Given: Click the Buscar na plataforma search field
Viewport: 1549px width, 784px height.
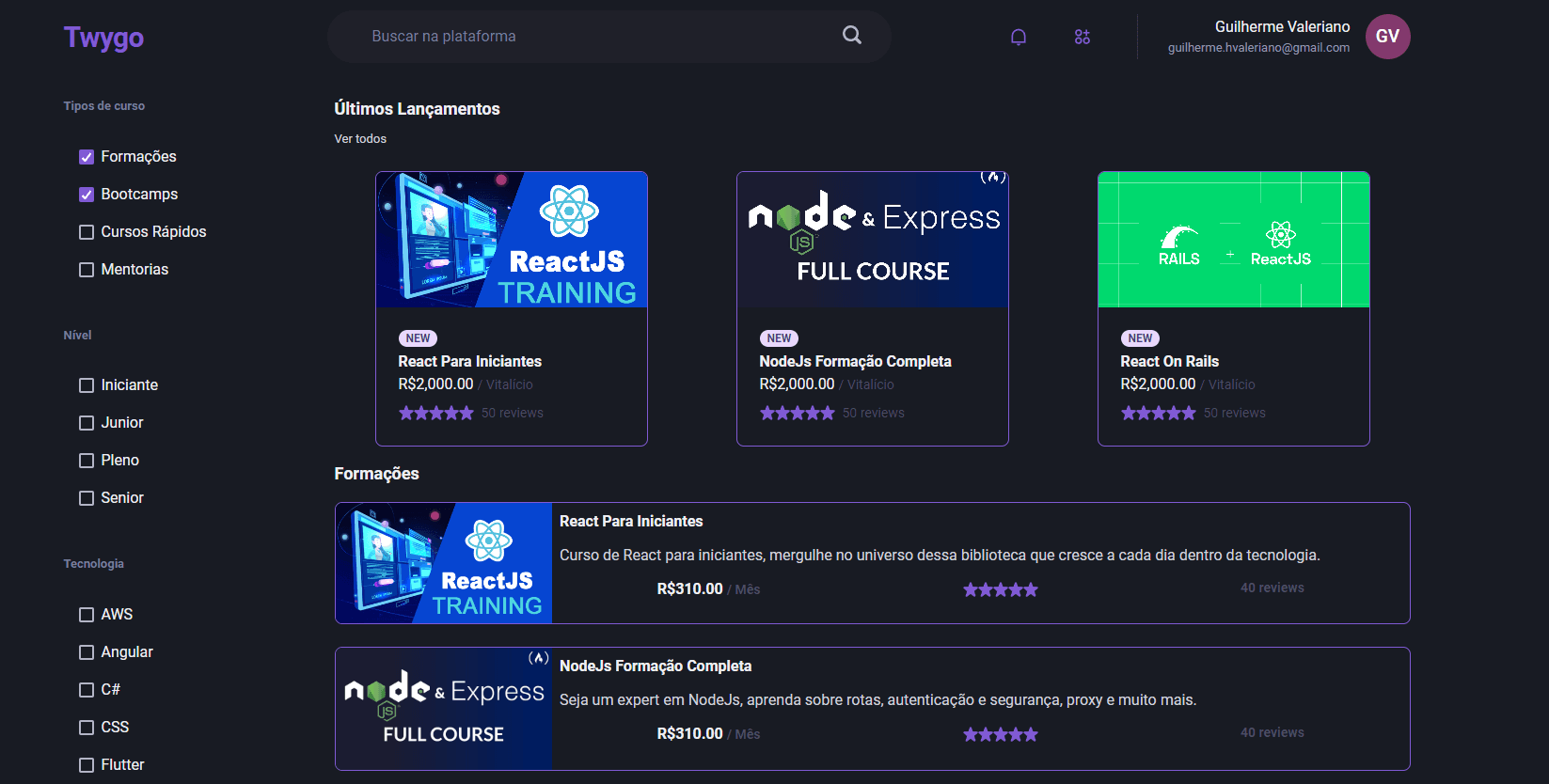Looking at the screenshot, I should point(609,37).
